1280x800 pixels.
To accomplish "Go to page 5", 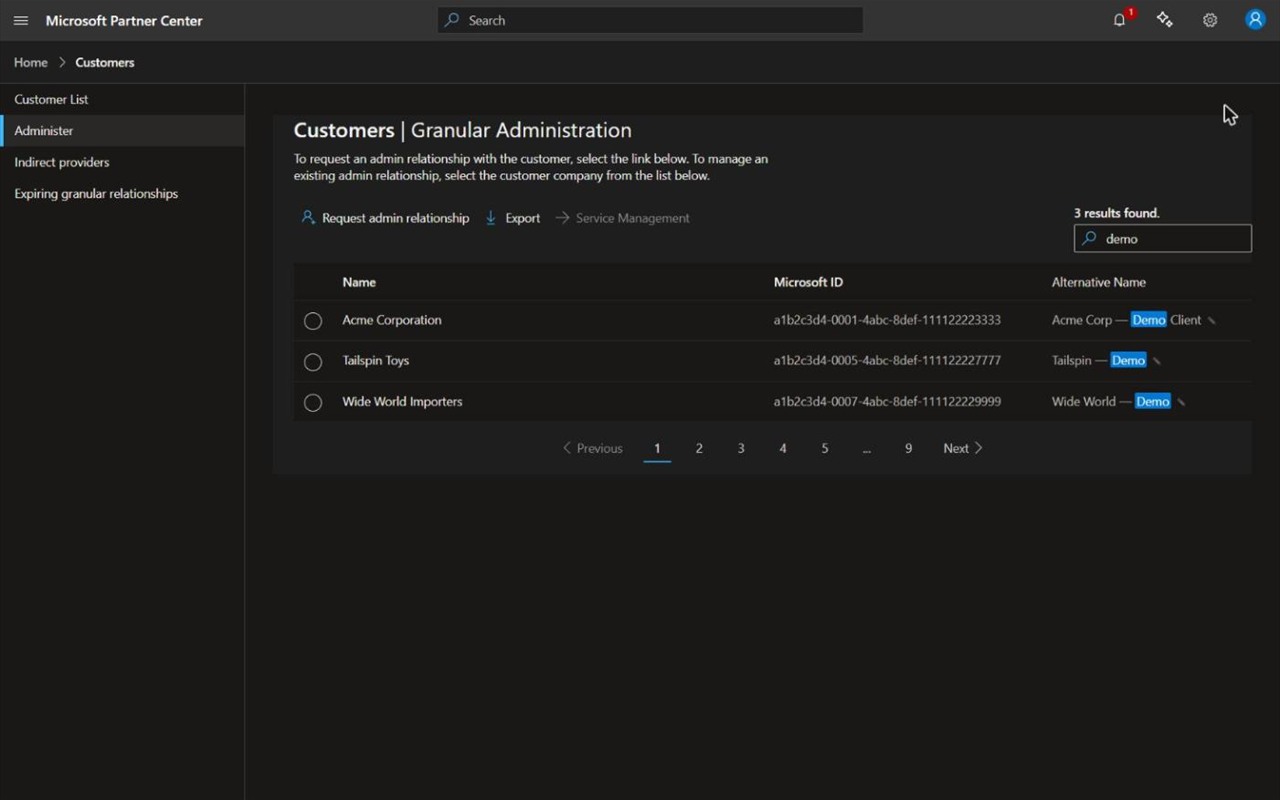I will point(825,448).
